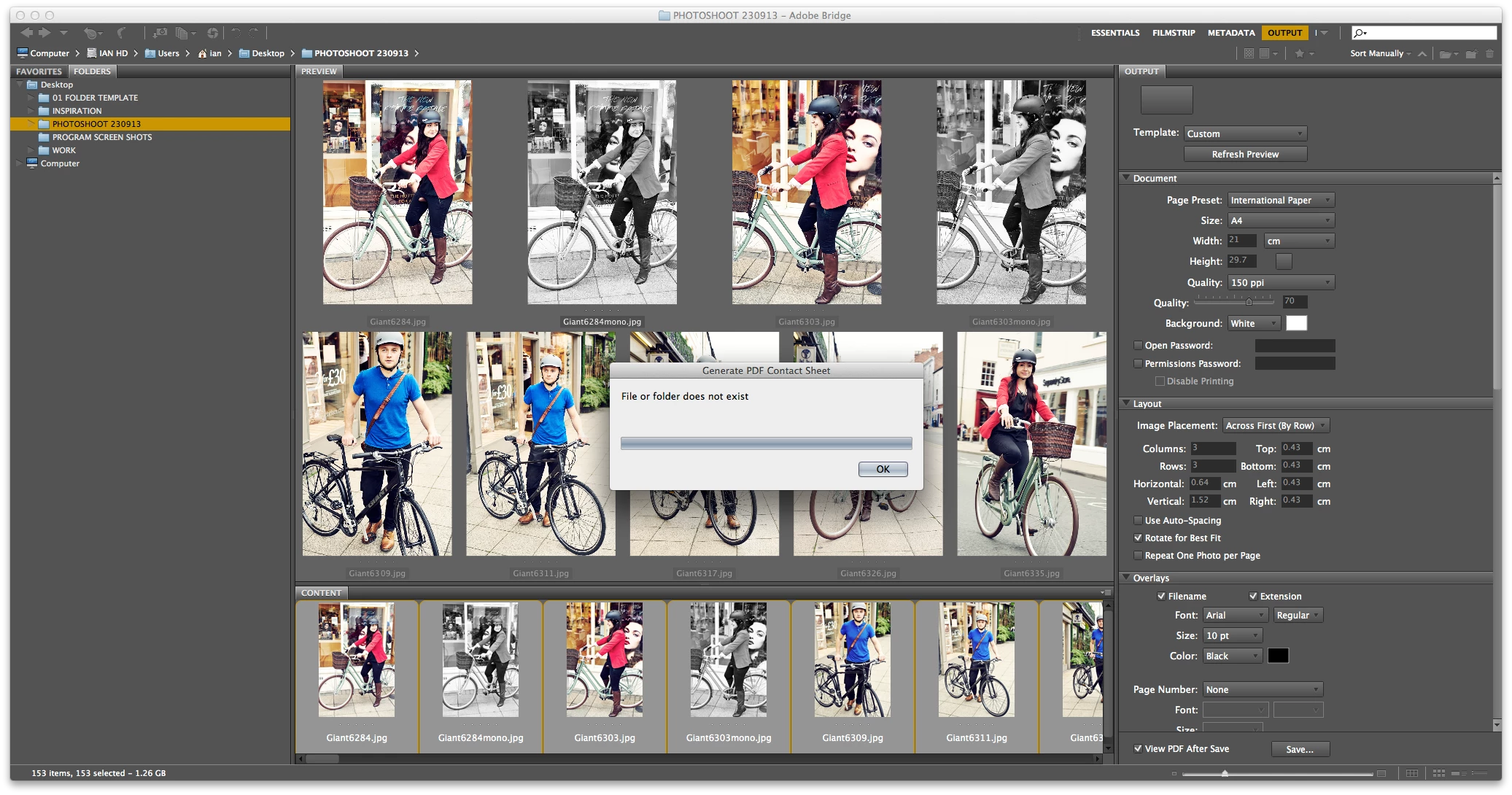Click OK in the error dialog

[x=883, y=469]
